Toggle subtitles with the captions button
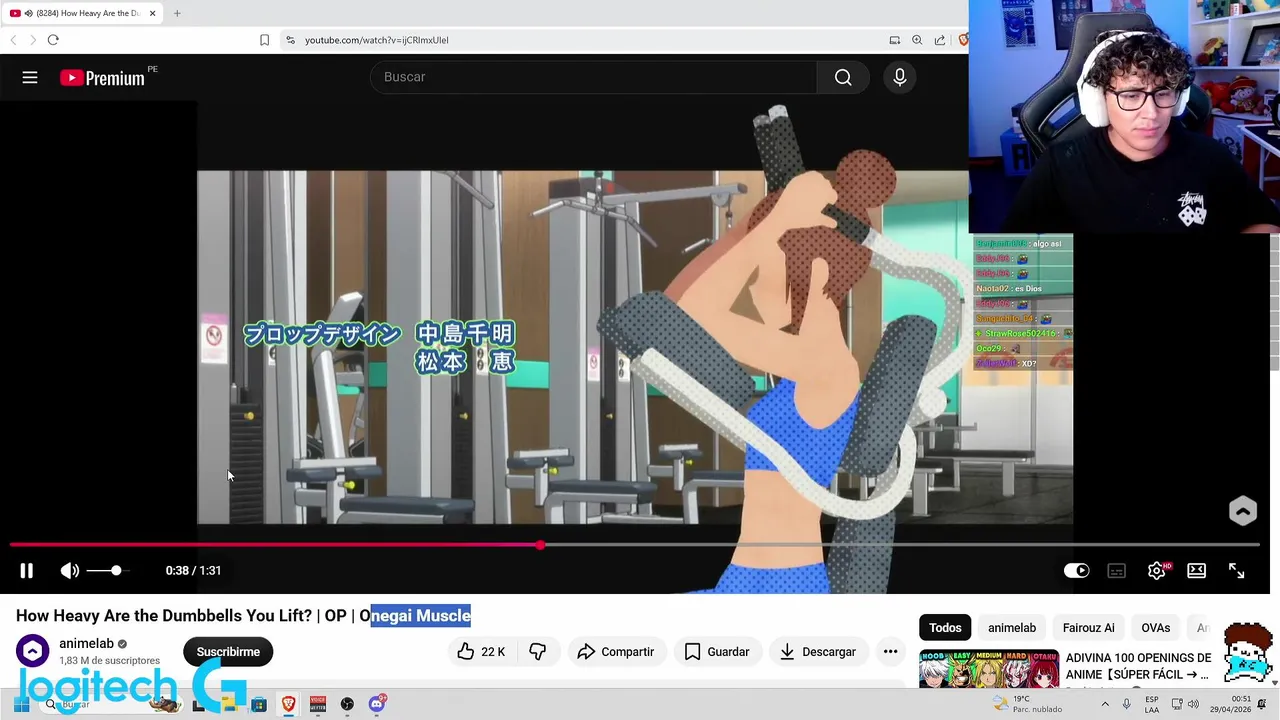1280x720 pixels. coord(1117,570)
